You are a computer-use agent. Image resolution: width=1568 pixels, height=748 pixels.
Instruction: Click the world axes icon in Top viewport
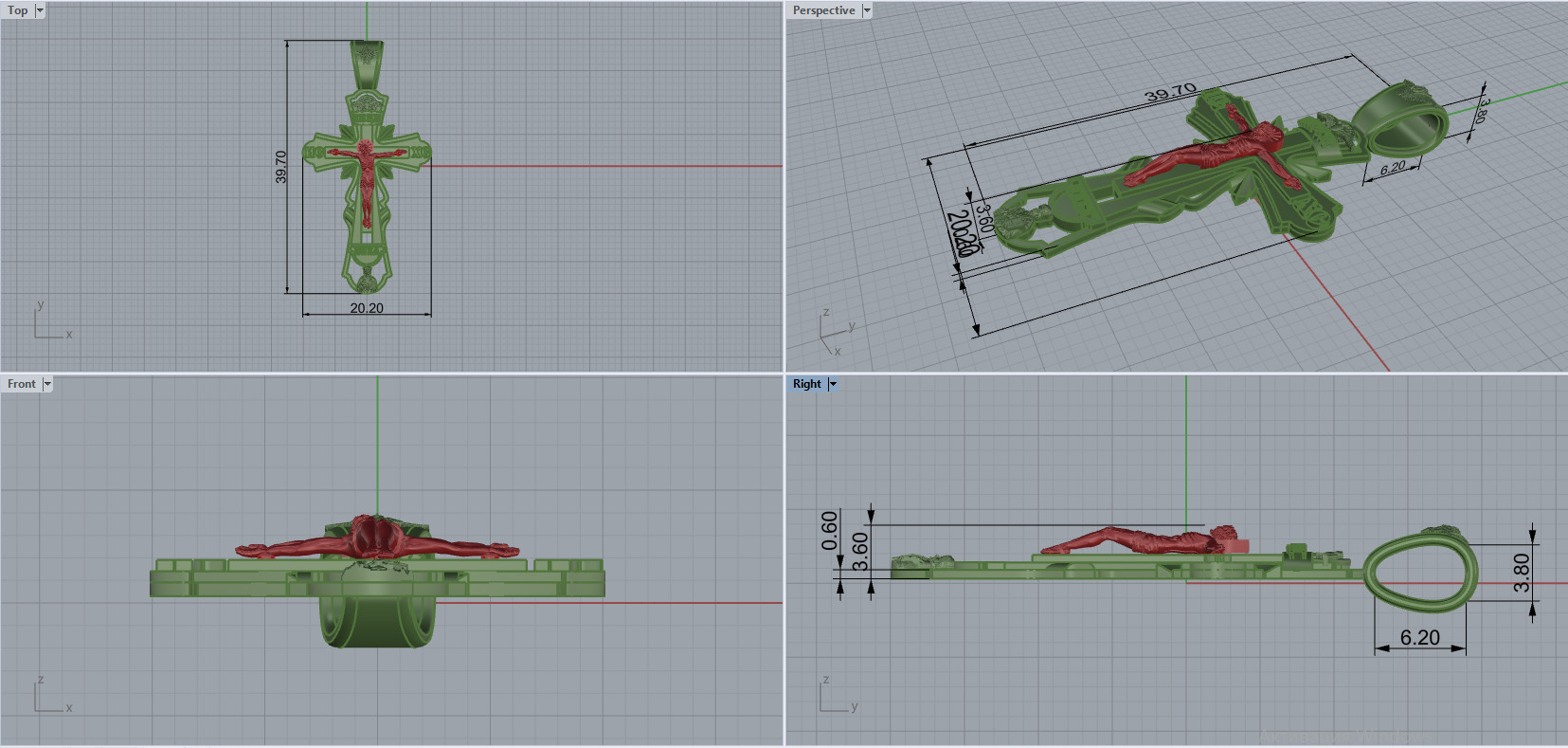click(53, 320)
